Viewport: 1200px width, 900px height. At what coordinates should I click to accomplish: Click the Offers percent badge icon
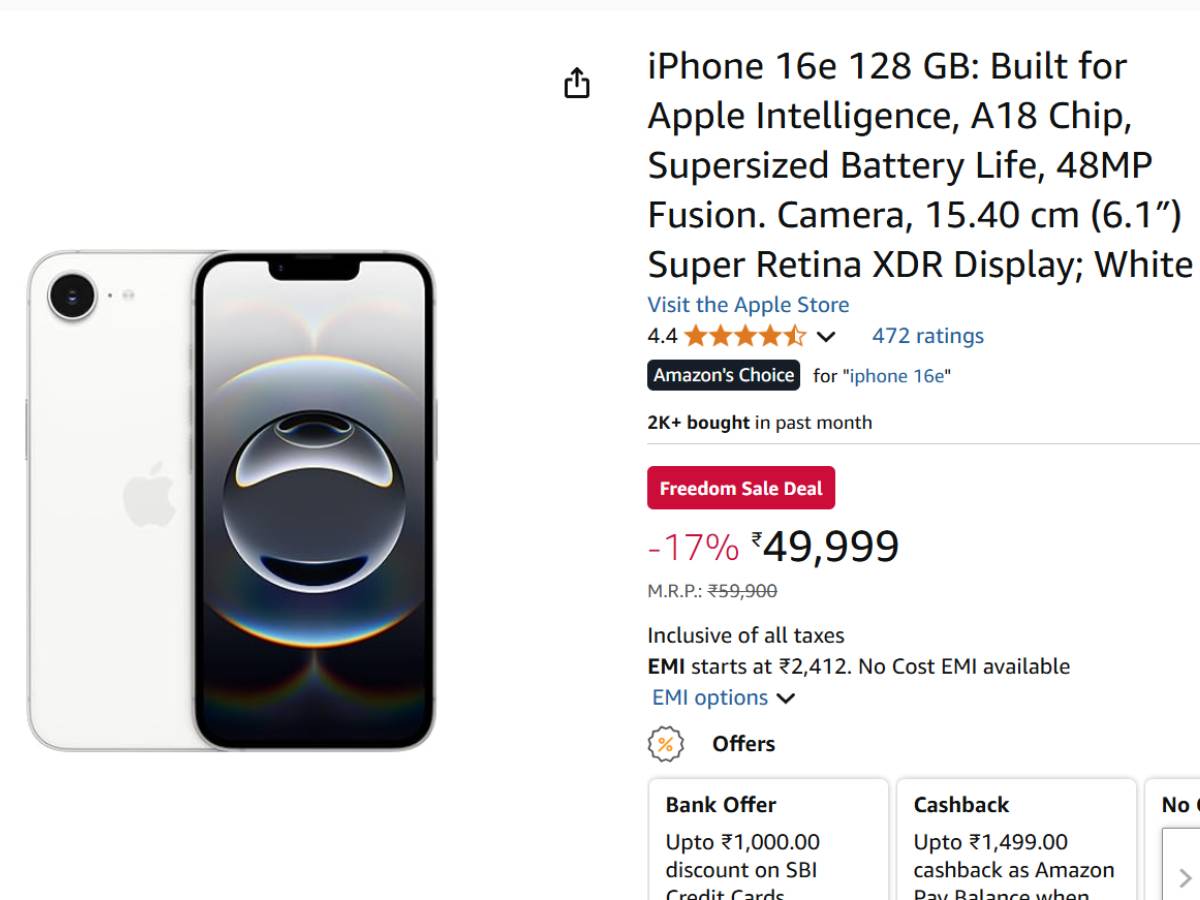tap(666, 744)
